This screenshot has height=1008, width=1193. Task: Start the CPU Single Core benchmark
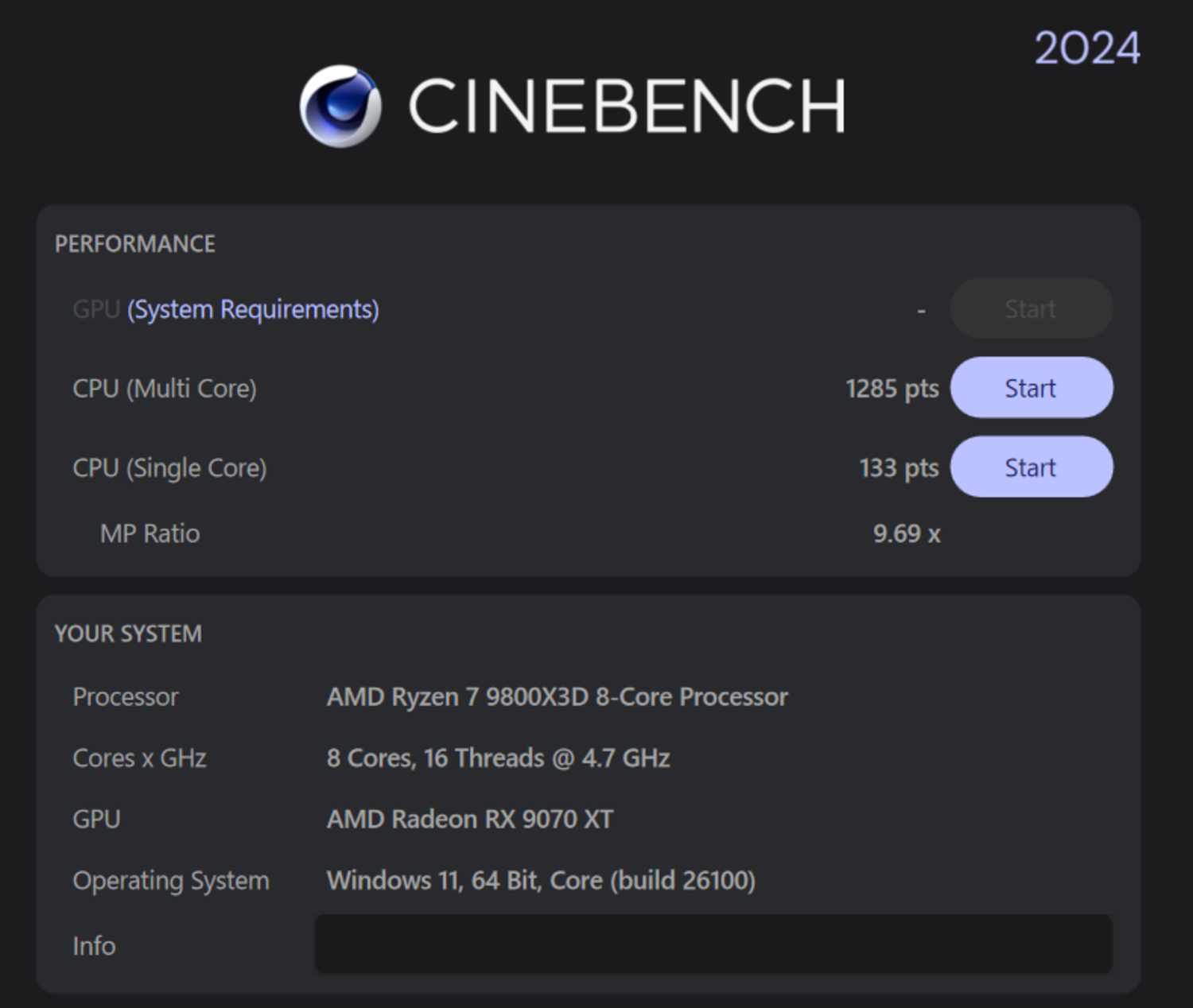point(1031,467)
